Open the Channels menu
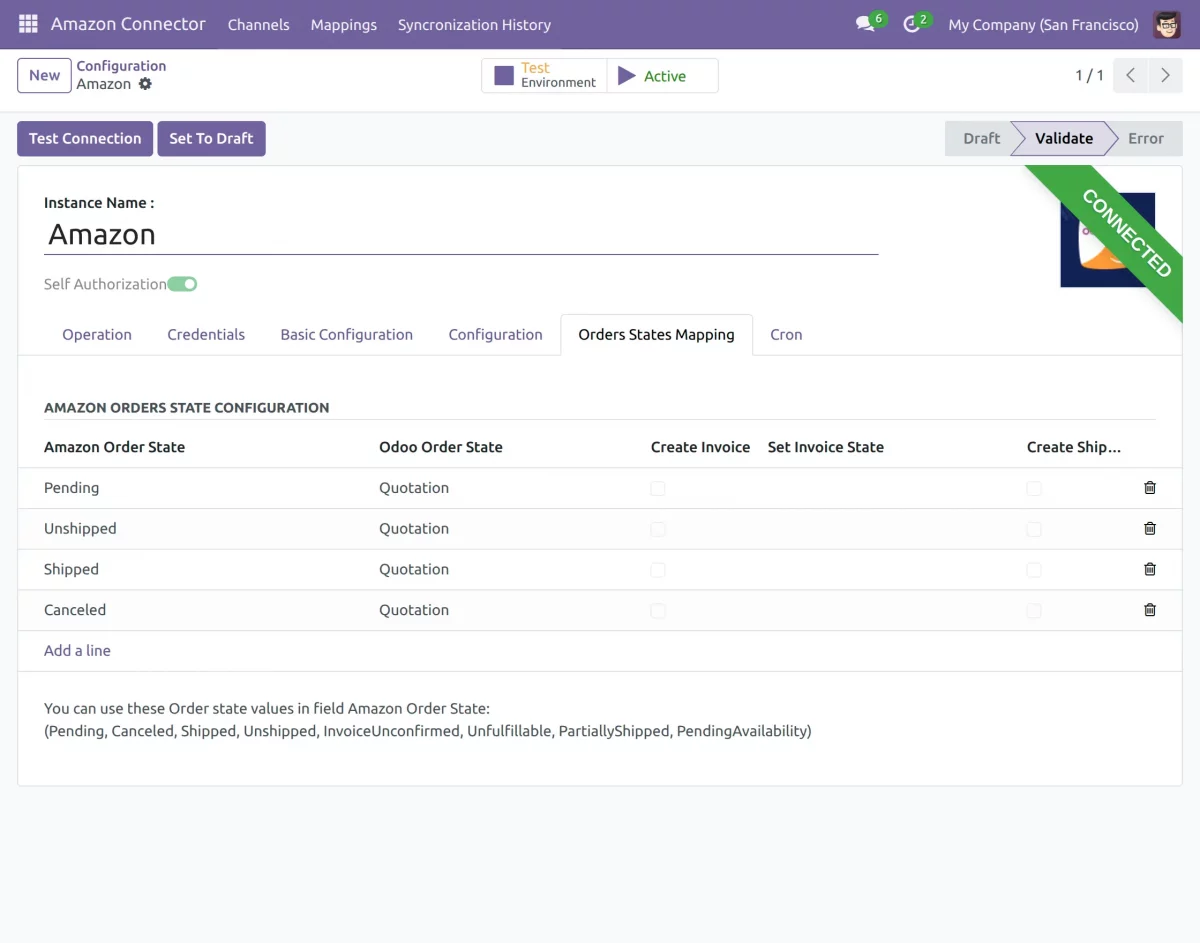Screen dimensions: 1200x943 coord(258,24)
